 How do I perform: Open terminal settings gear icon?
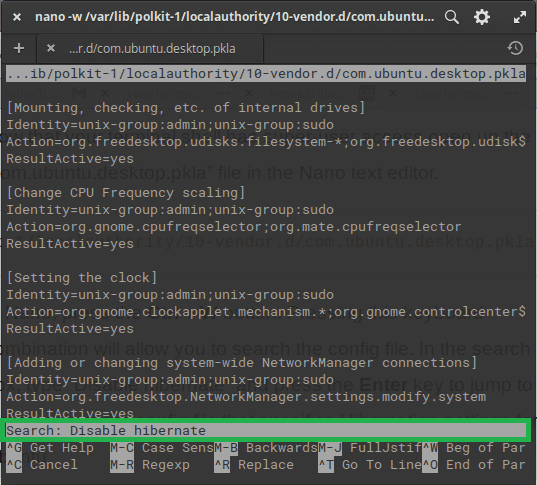point(482,17)
